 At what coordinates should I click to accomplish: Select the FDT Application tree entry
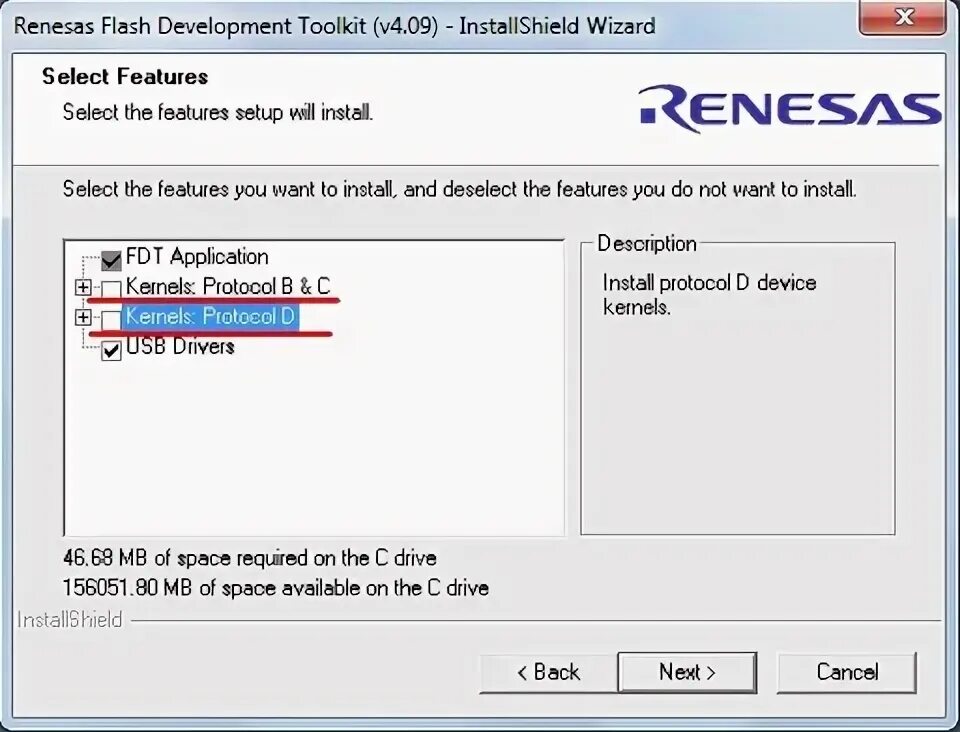tap(196, 257)
